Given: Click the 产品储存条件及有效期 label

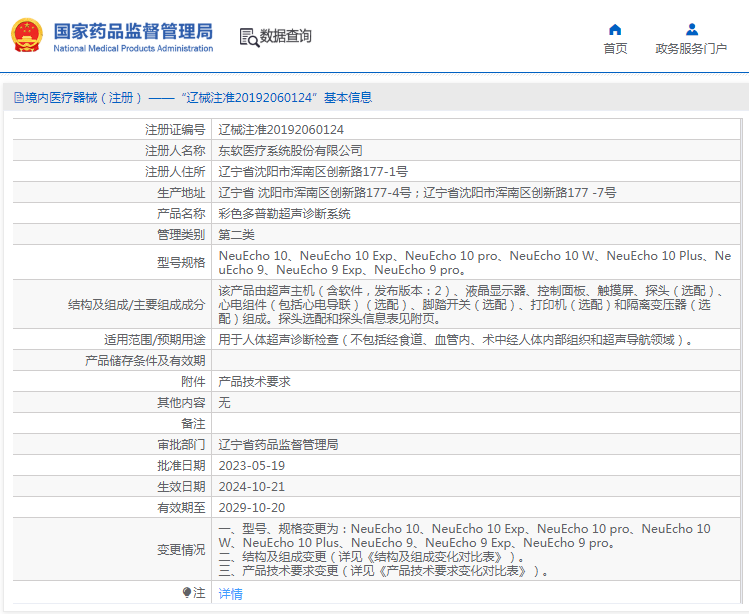Looking at the screenshot, I should pyautogui.click(x=145, y=361).
